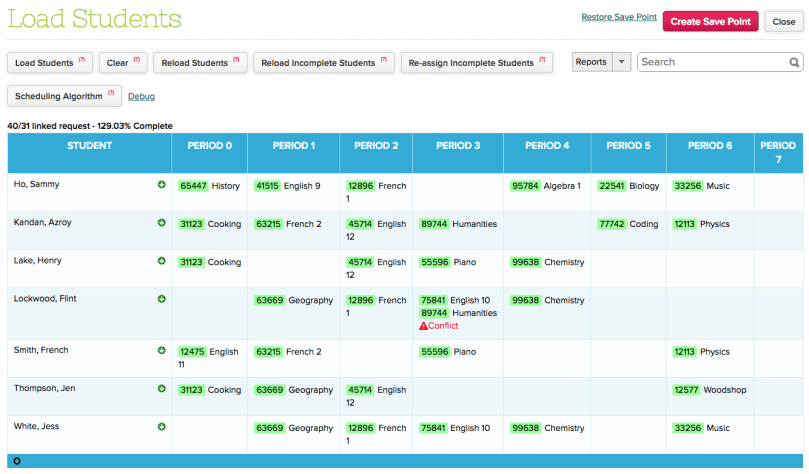Click green plus icon for Lockwood, Flint
This screenshot has height=474, width=809.
click(162, 299)
